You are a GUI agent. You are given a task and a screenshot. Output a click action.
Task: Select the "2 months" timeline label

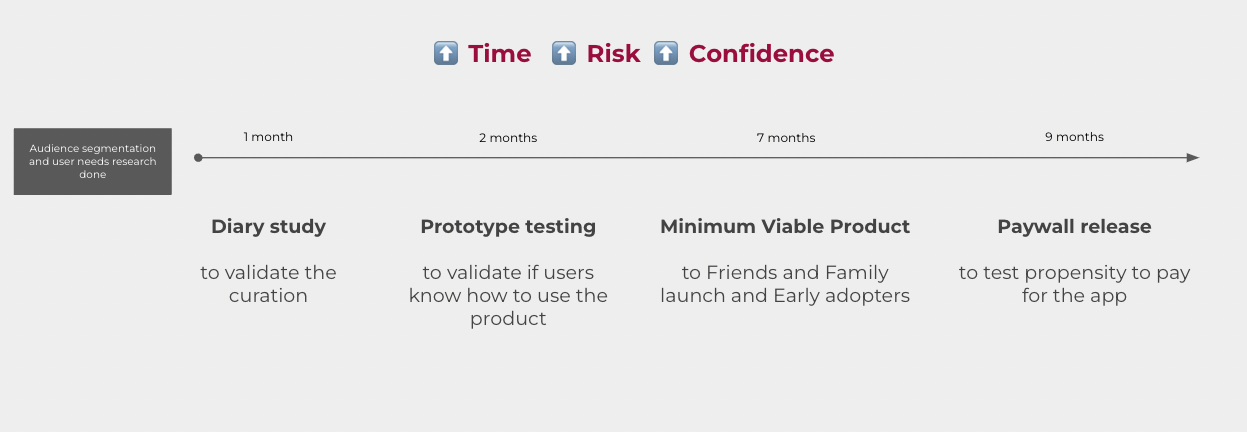pyautogui.click(x=508, y=138)
